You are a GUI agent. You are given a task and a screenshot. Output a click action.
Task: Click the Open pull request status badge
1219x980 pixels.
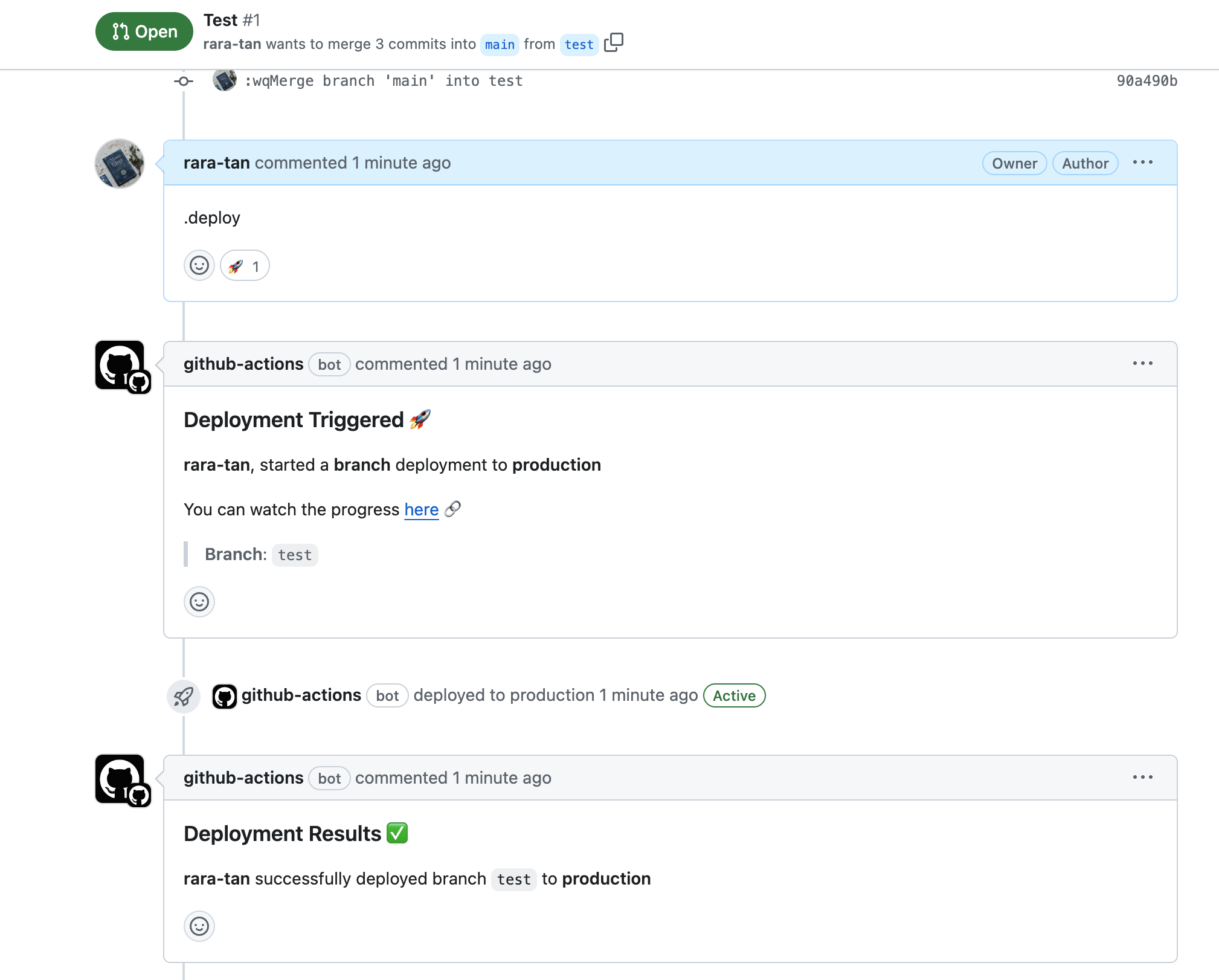tap(144, 31)
